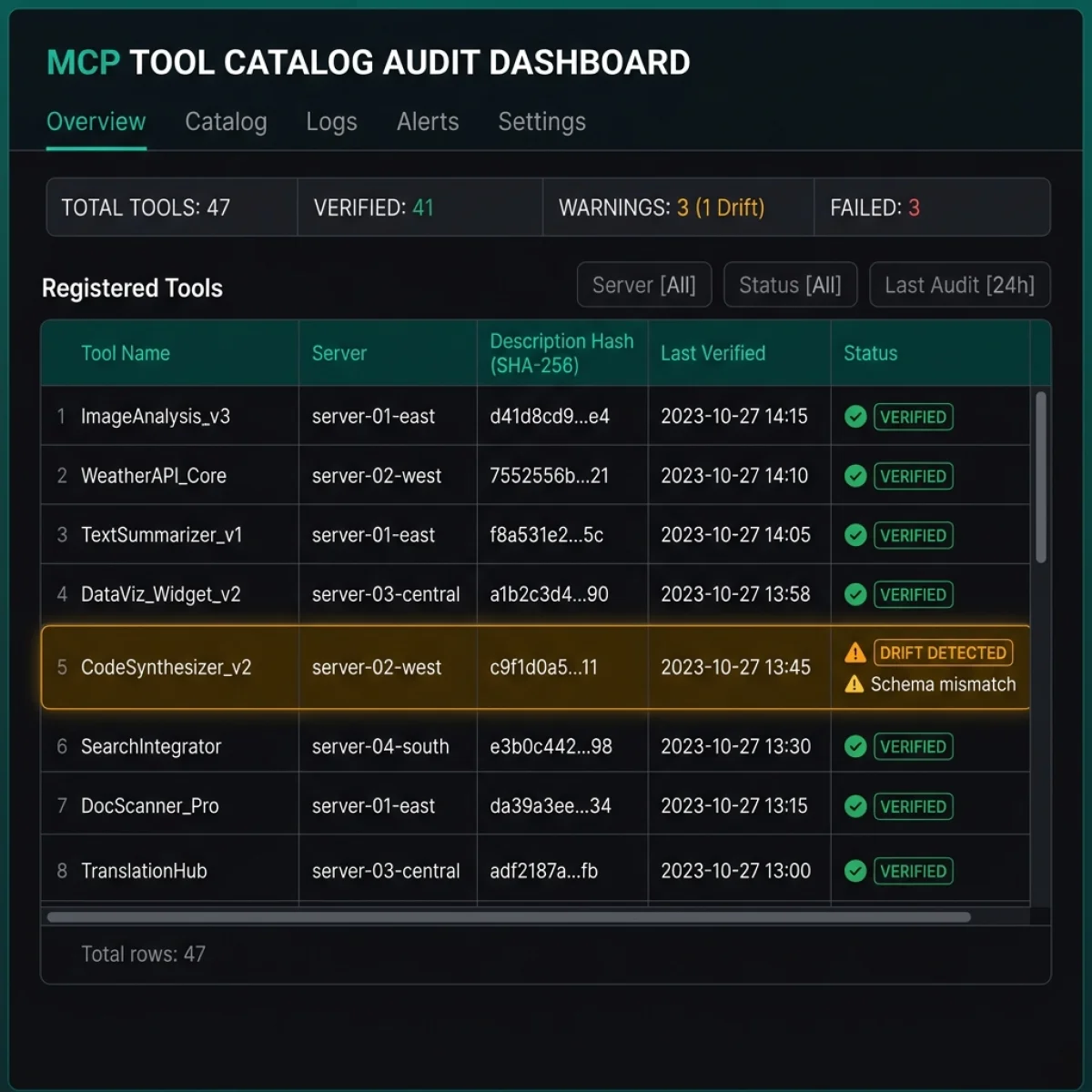
Task: Click the green check icon for DataViz_Widget_v2
Action: coord(855,594)
